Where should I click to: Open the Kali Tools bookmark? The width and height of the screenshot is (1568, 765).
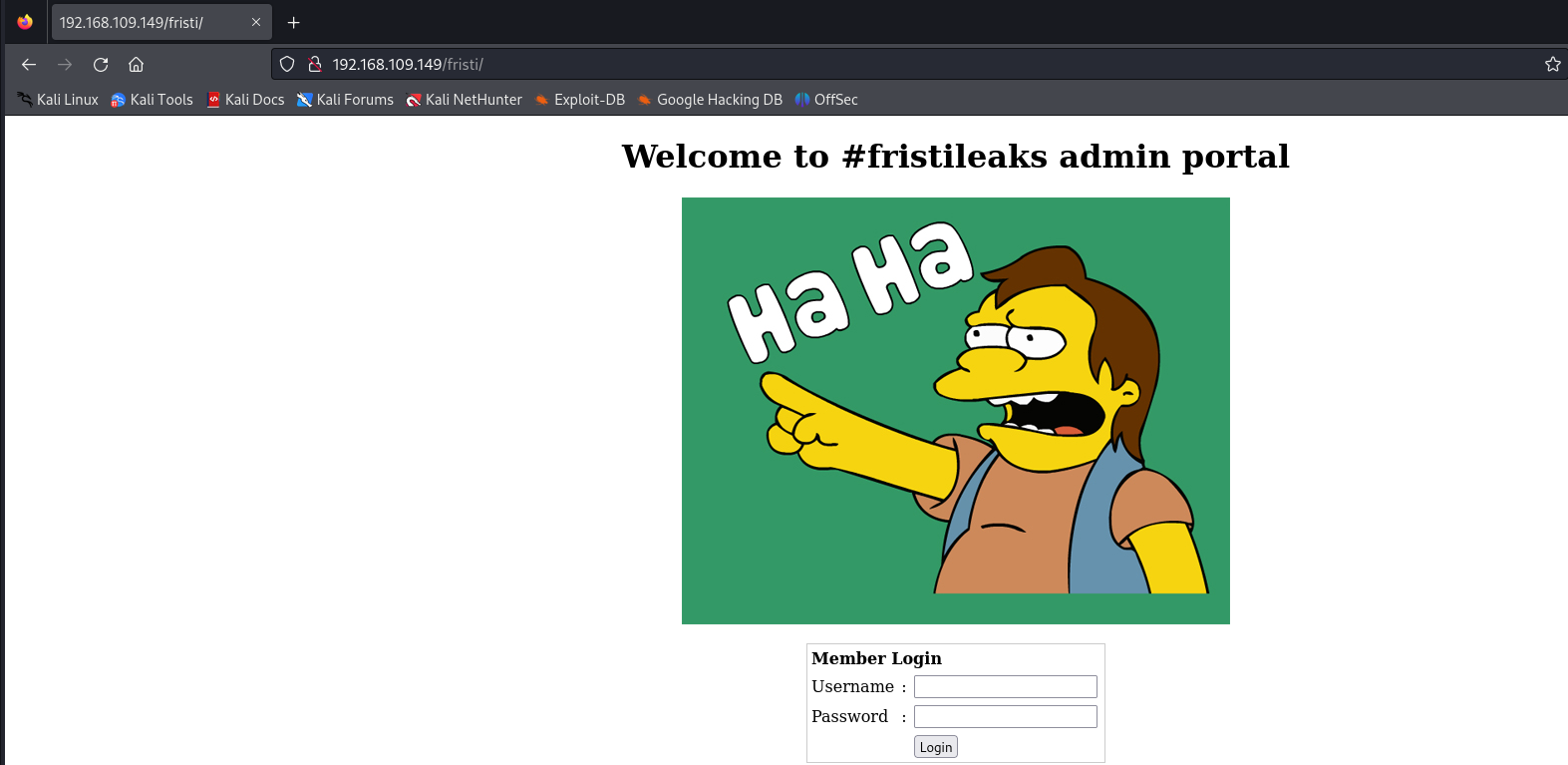tap(152, 100)
